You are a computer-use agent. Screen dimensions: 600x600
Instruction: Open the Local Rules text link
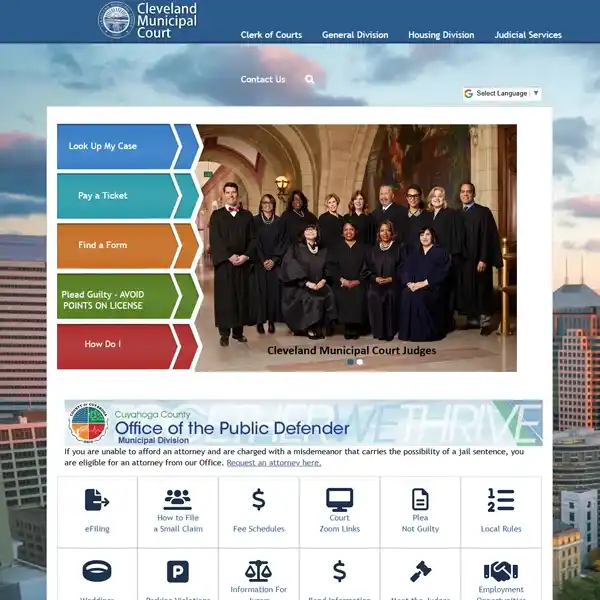[x=501, y=529]
